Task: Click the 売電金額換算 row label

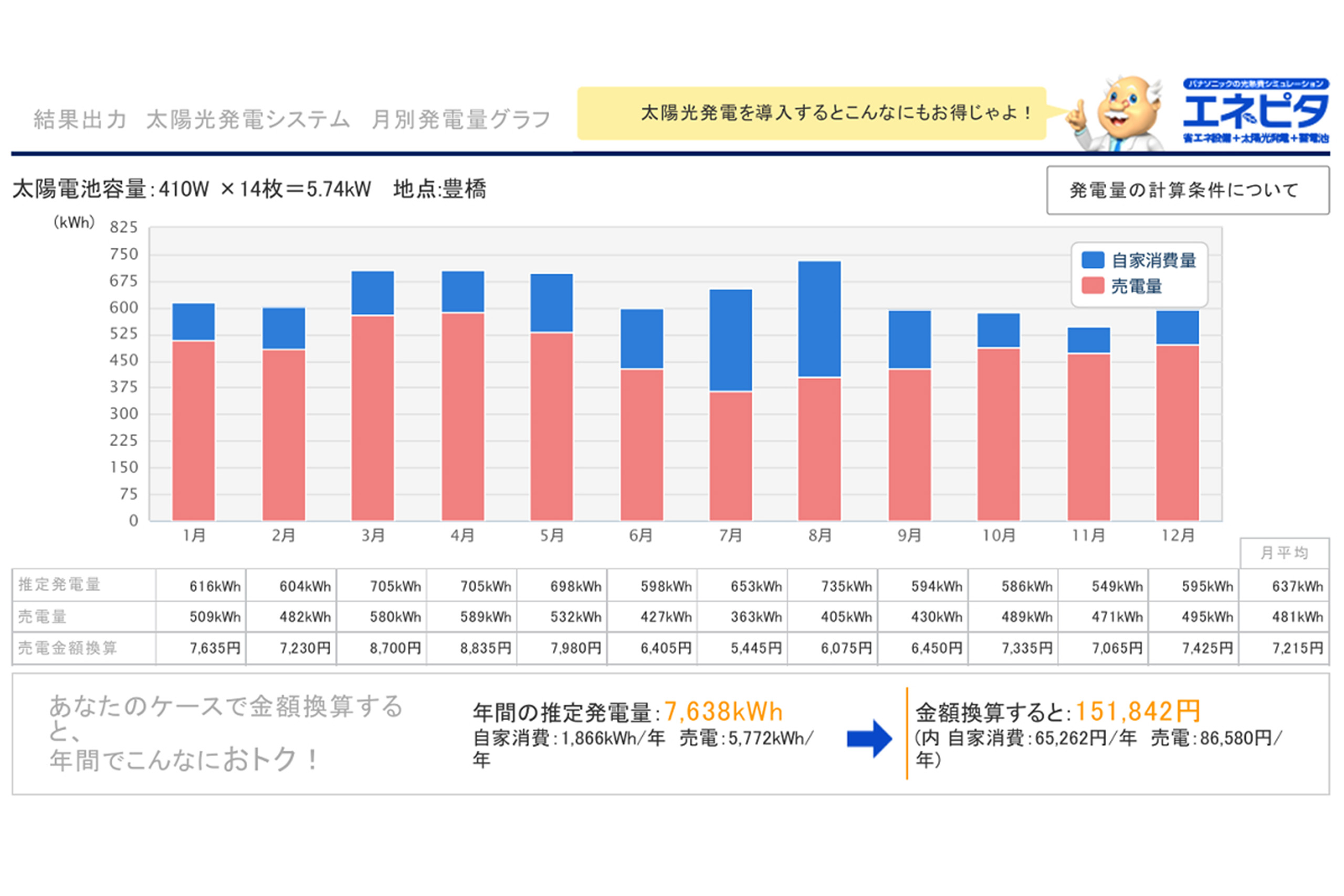Action: 67,648
